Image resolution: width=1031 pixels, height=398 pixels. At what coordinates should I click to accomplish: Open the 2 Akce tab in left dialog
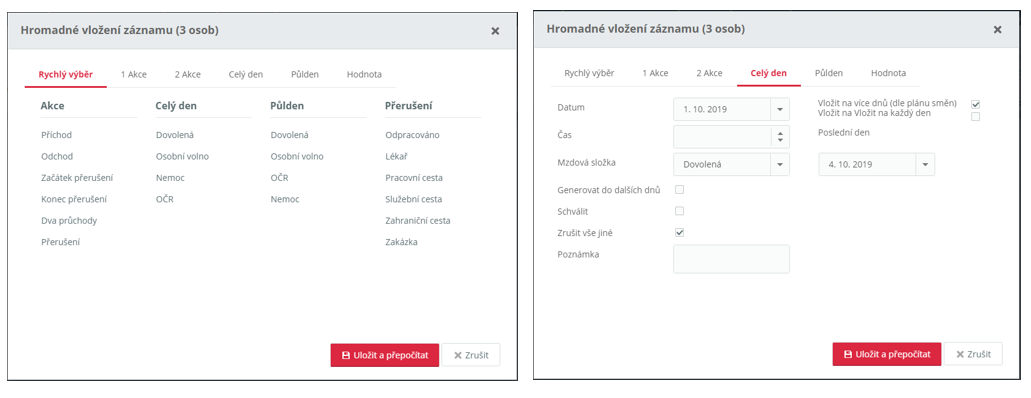187,74
